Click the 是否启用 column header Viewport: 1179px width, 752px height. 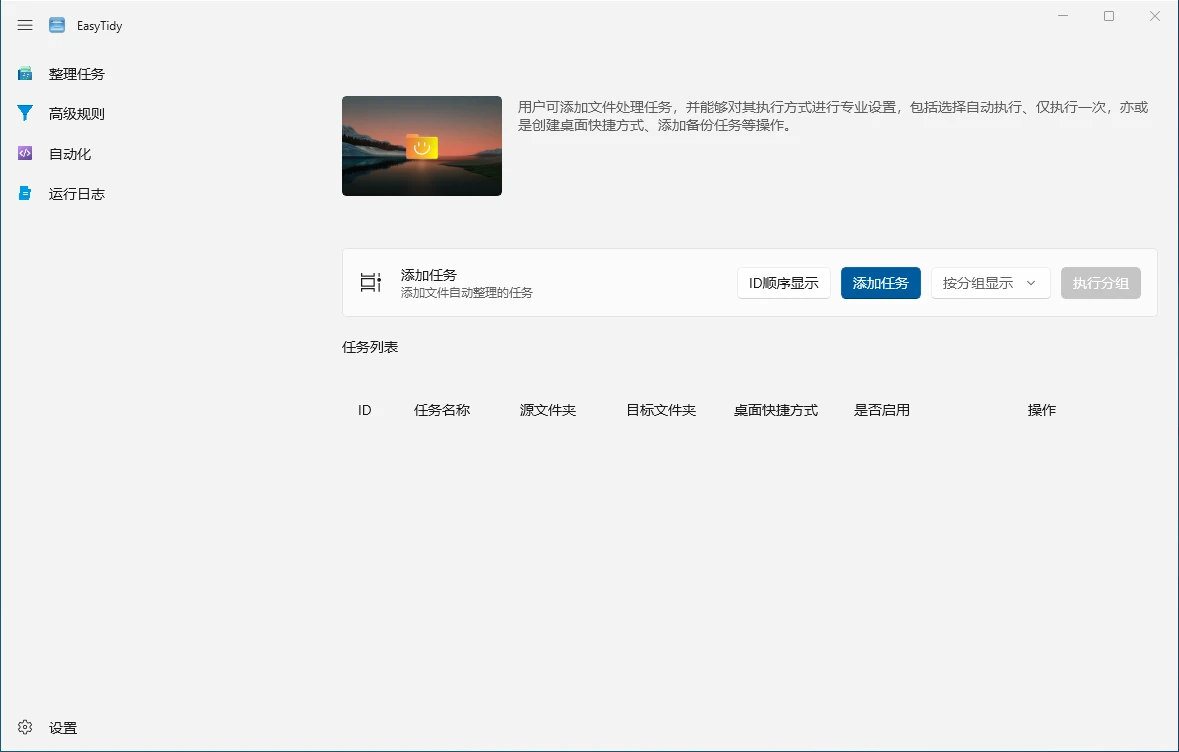click(x=882, y=410)
